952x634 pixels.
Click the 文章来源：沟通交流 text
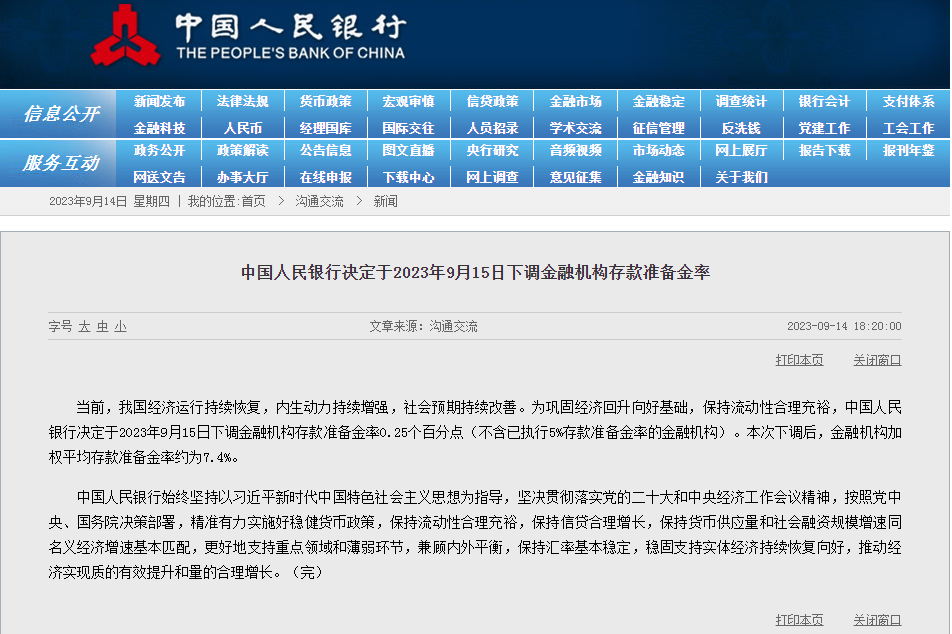click(x=423, y=327)
